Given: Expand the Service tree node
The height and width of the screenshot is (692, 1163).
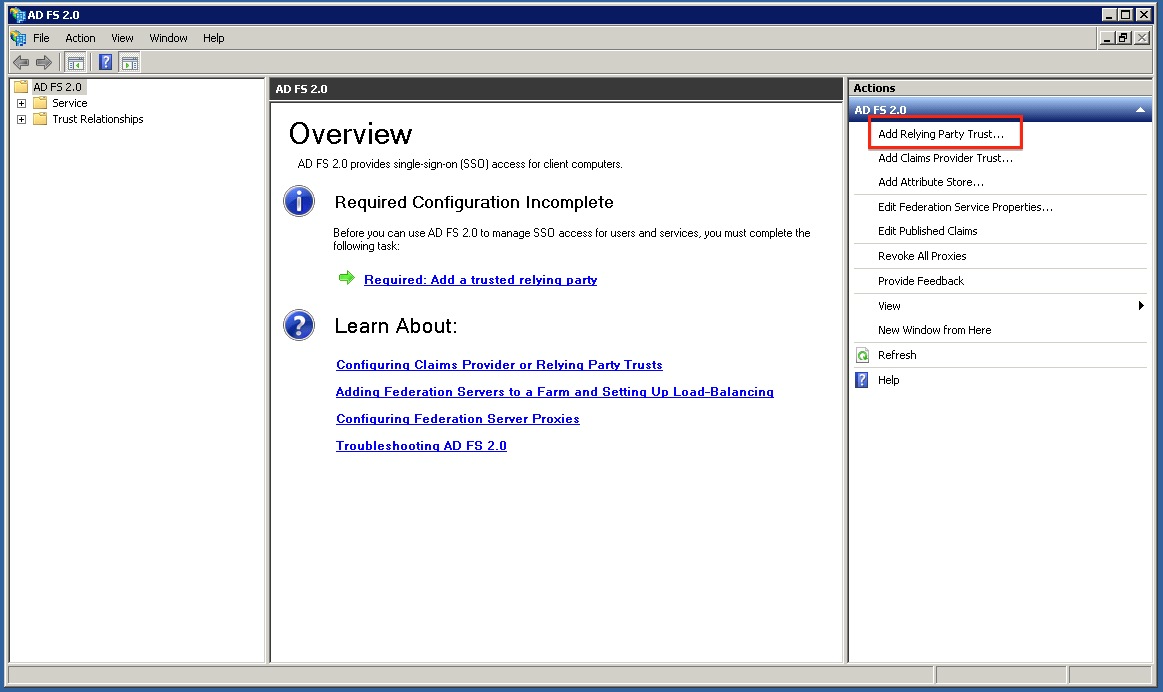Looking at the screenshot, I should (x=22, y=102).
